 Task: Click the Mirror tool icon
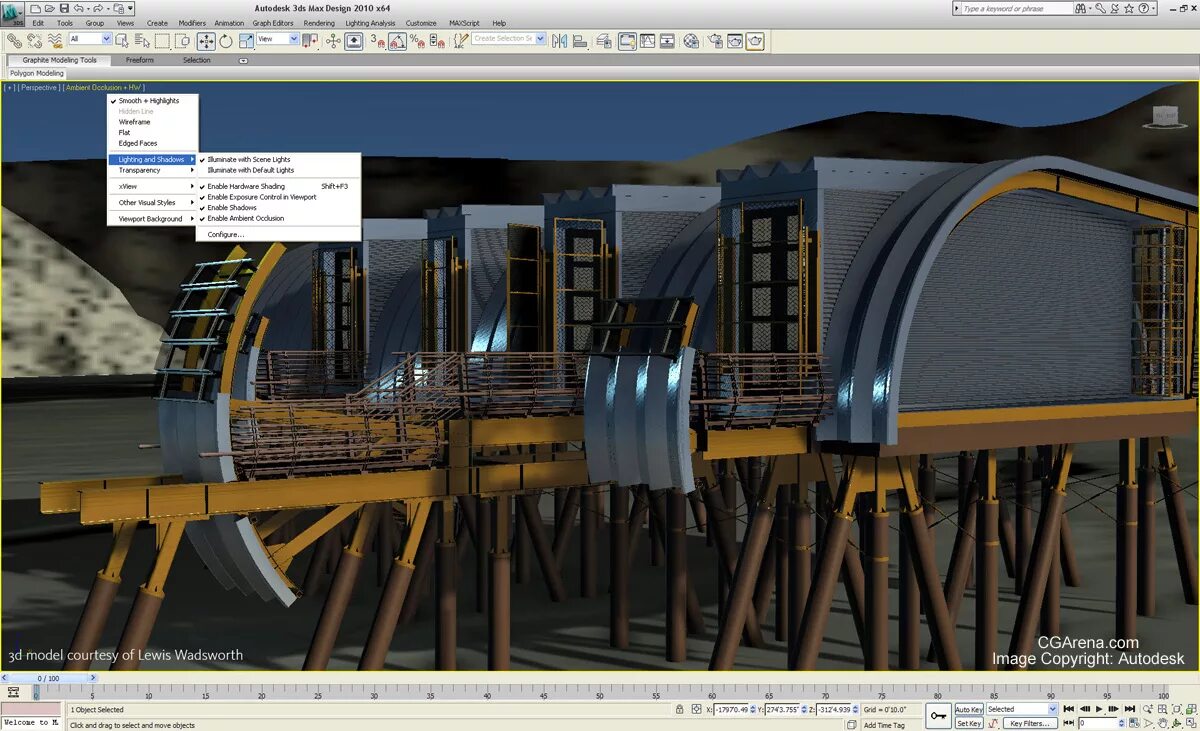[559, 41]
